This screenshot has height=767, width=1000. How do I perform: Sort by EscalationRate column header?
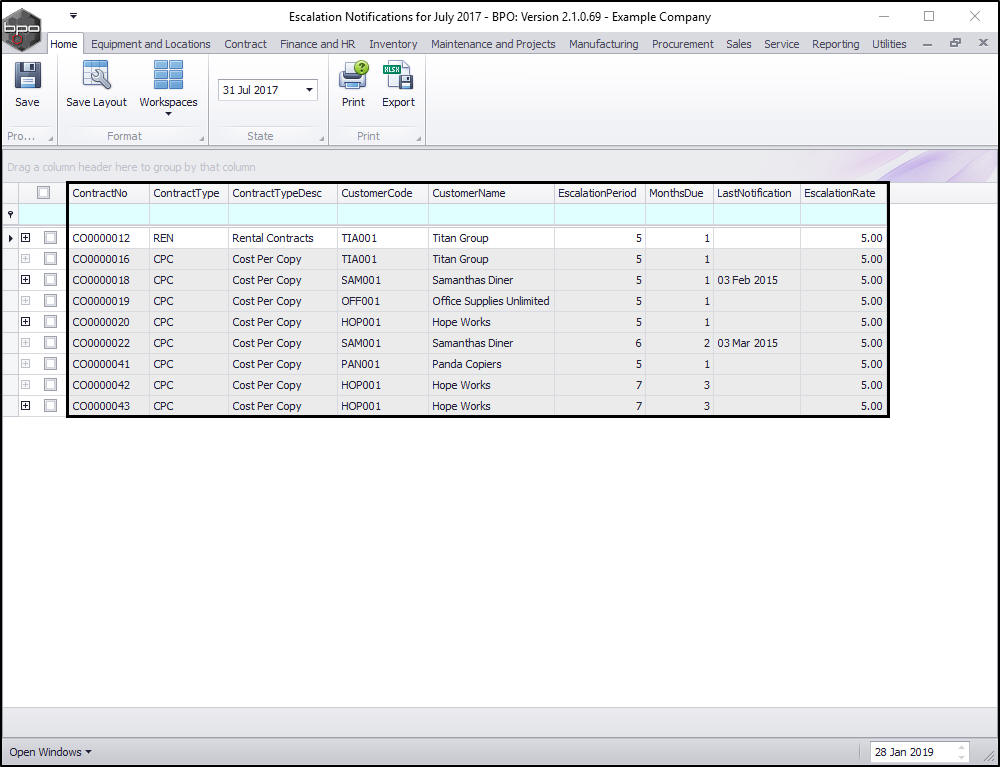(x=843, y=193)
